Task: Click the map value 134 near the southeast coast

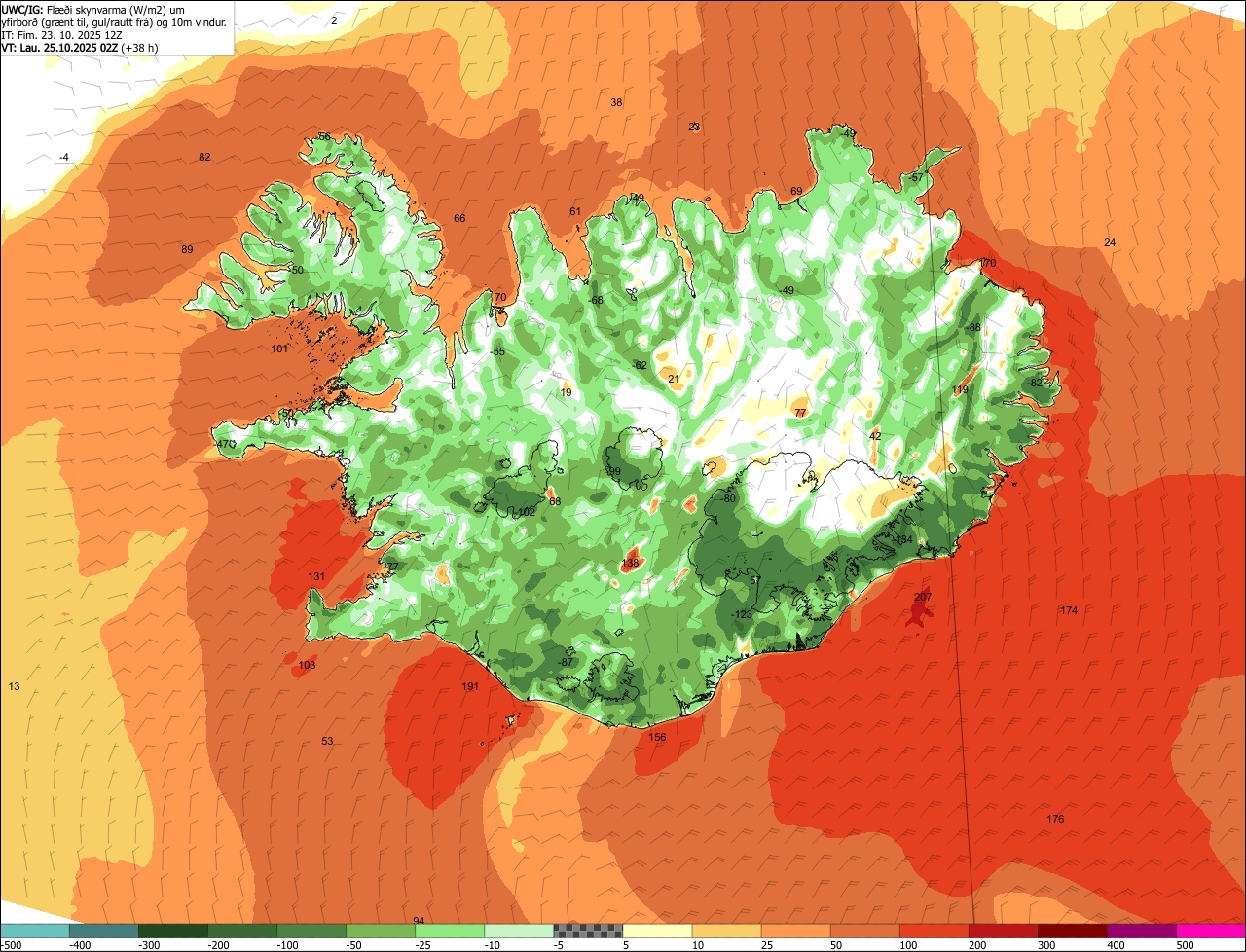Action: [903, 539]
